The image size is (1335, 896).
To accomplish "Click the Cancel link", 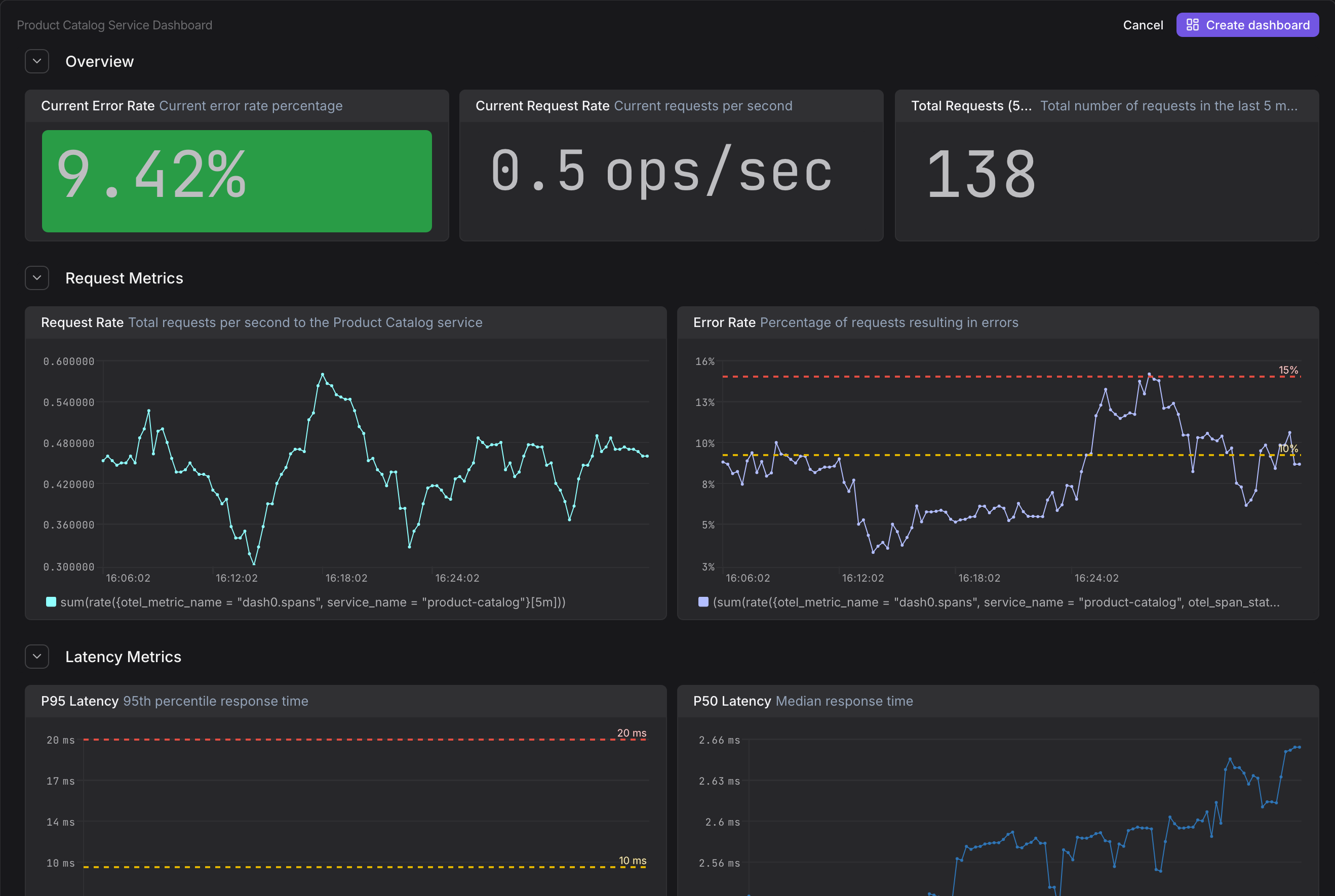I will click(x=1143, y=25).
